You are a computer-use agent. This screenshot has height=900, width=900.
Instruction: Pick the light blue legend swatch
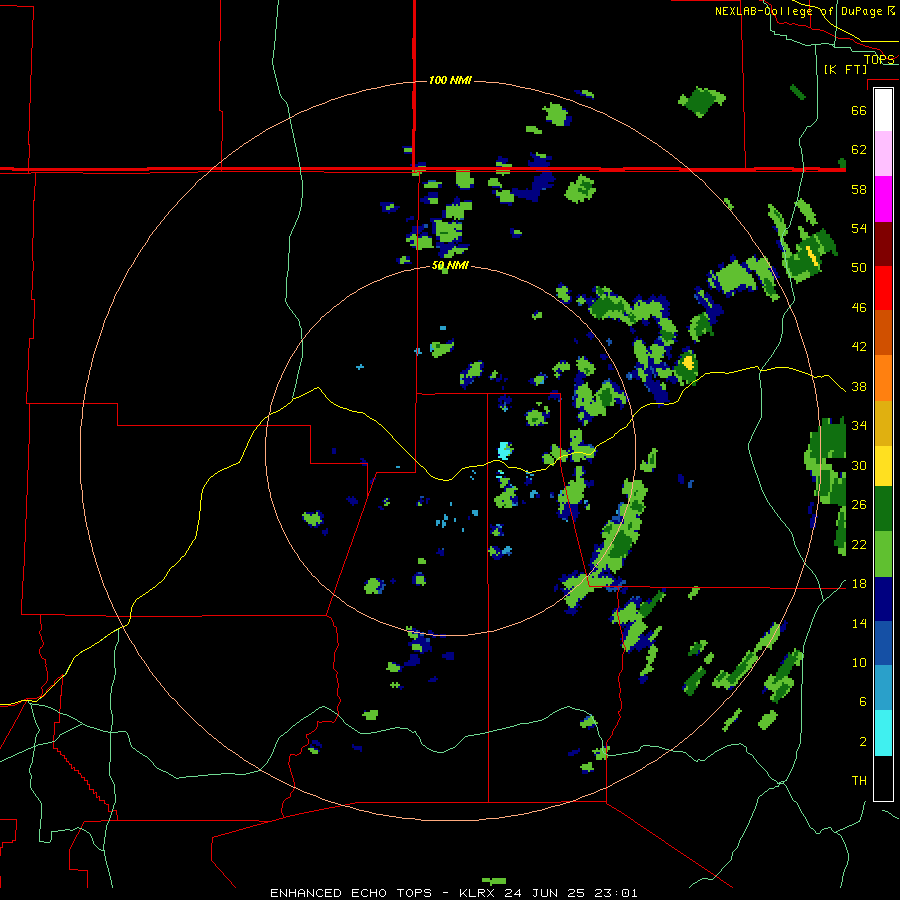pyautogui.click(x=883, y=688)
